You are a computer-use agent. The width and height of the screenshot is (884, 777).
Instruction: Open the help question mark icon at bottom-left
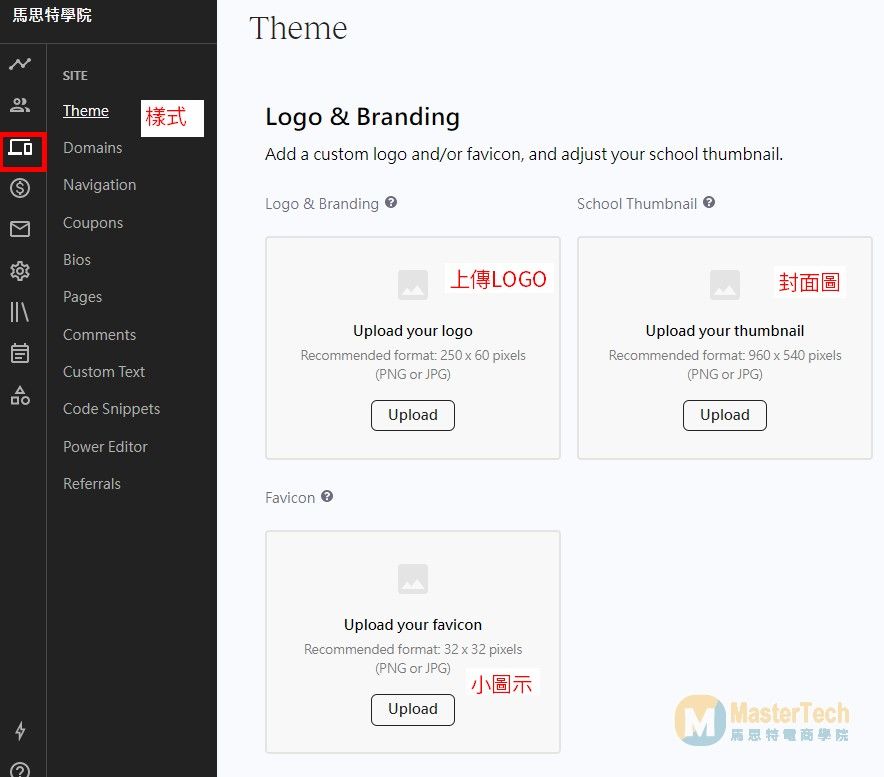20,770
